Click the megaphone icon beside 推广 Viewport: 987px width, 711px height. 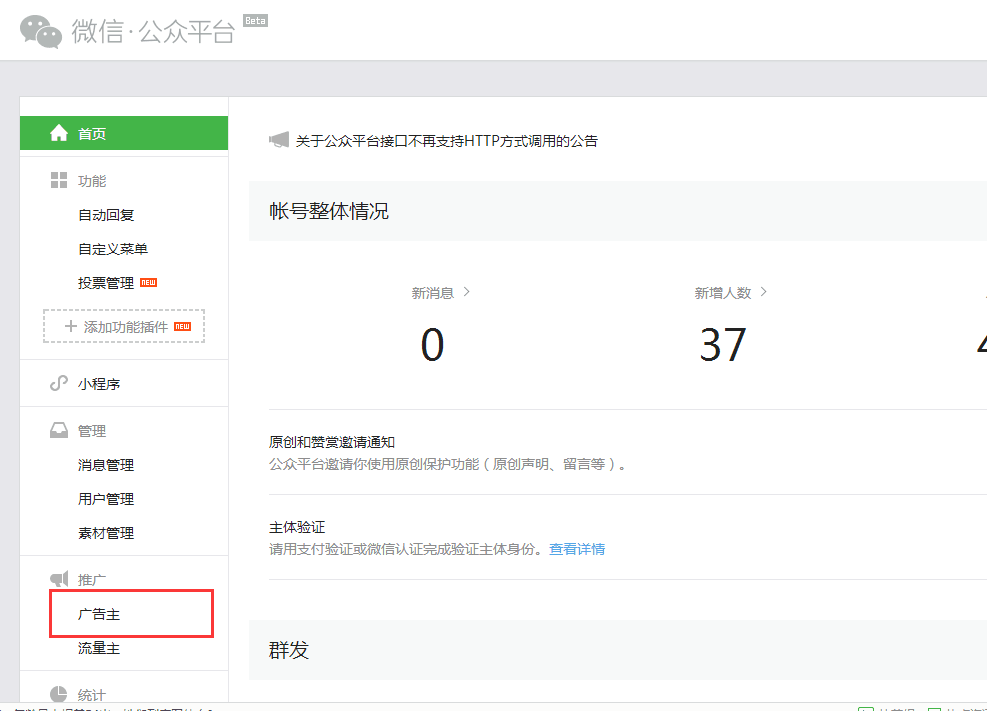click(x=59, y=580)
